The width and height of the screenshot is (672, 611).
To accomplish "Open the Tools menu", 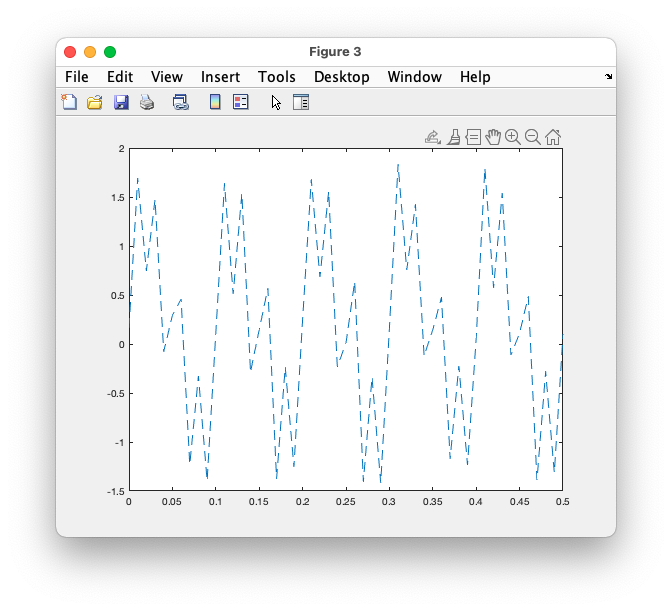I will click(x=276, y=77).
